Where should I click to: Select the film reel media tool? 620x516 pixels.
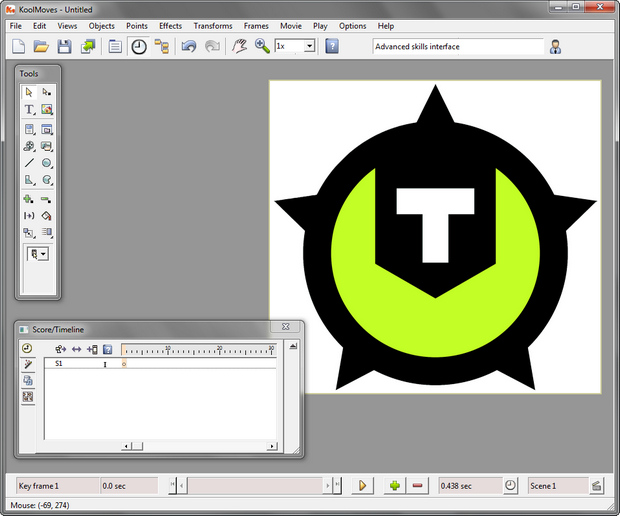[29, 146]
